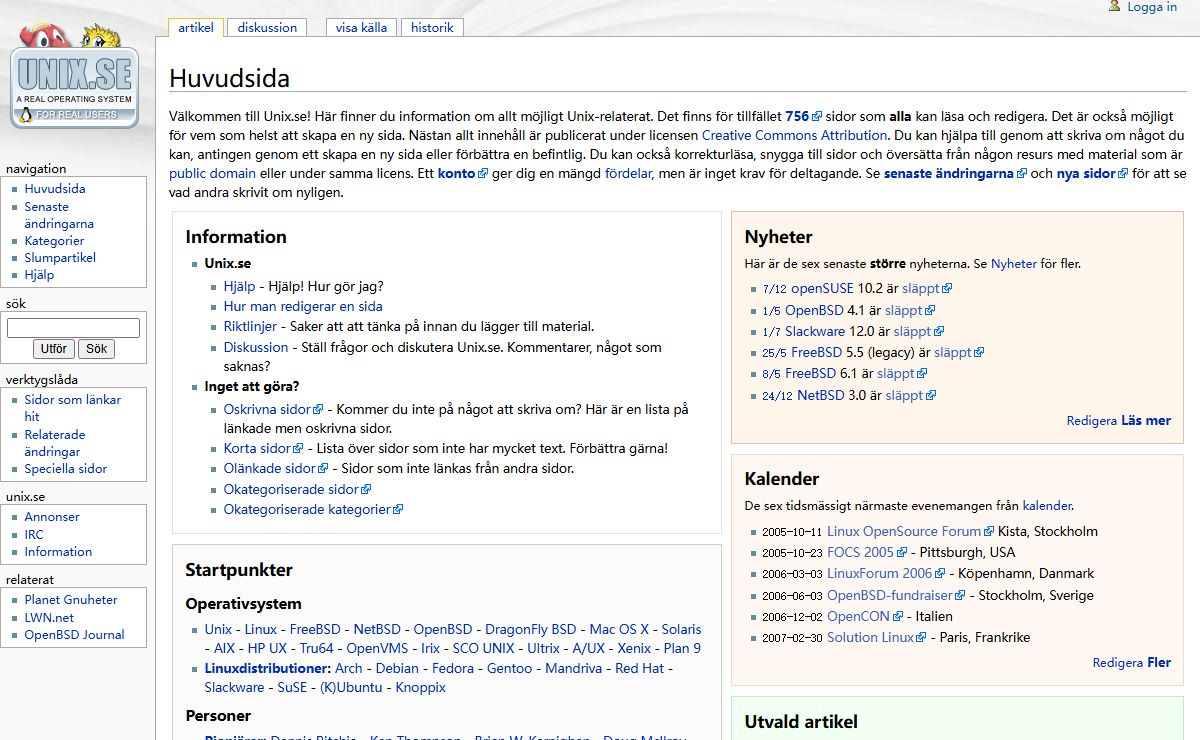Open Speciella sidor in the toolbox

coord(65,468)
